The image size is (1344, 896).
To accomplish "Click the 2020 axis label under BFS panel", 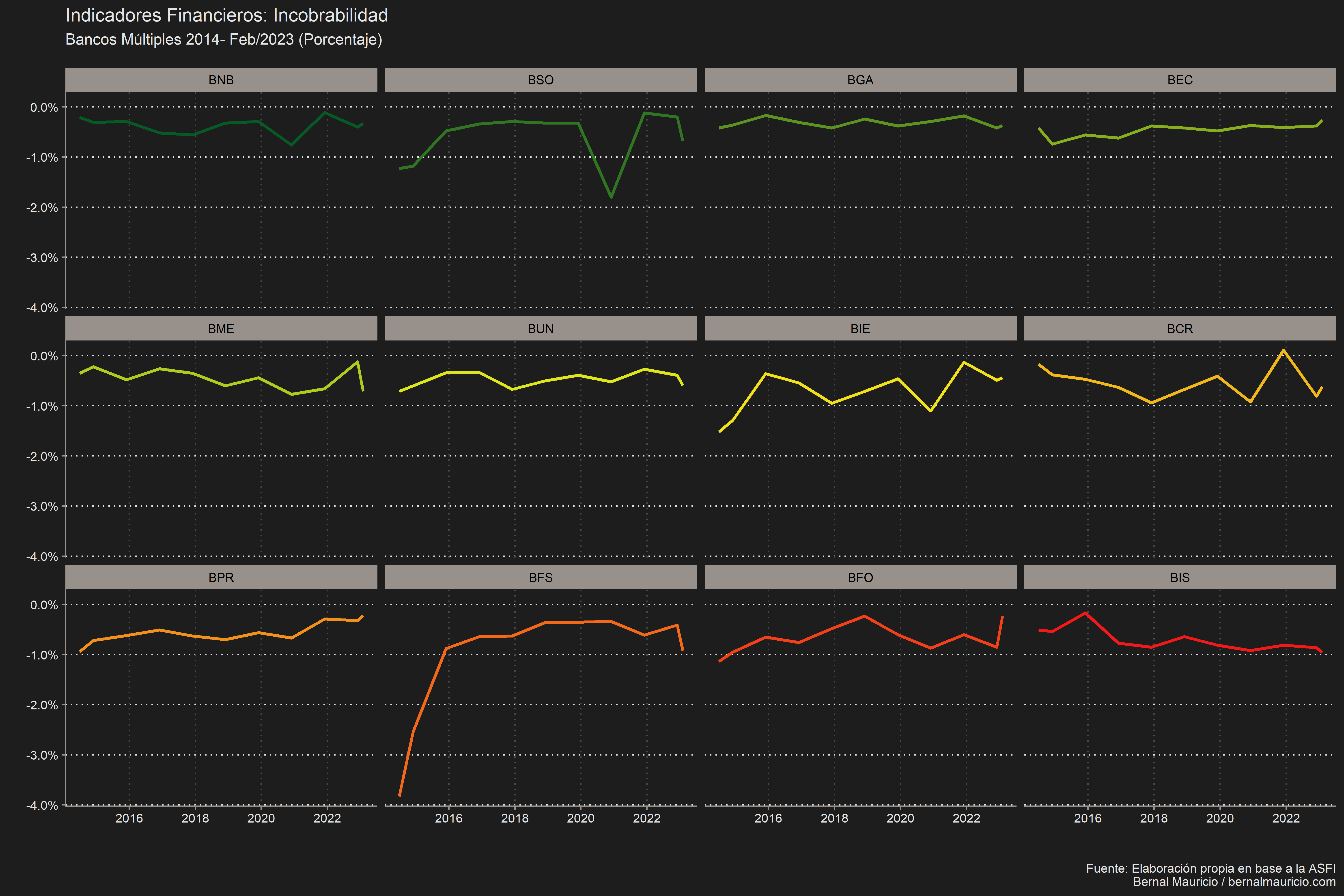I will (x=581, y=818).
